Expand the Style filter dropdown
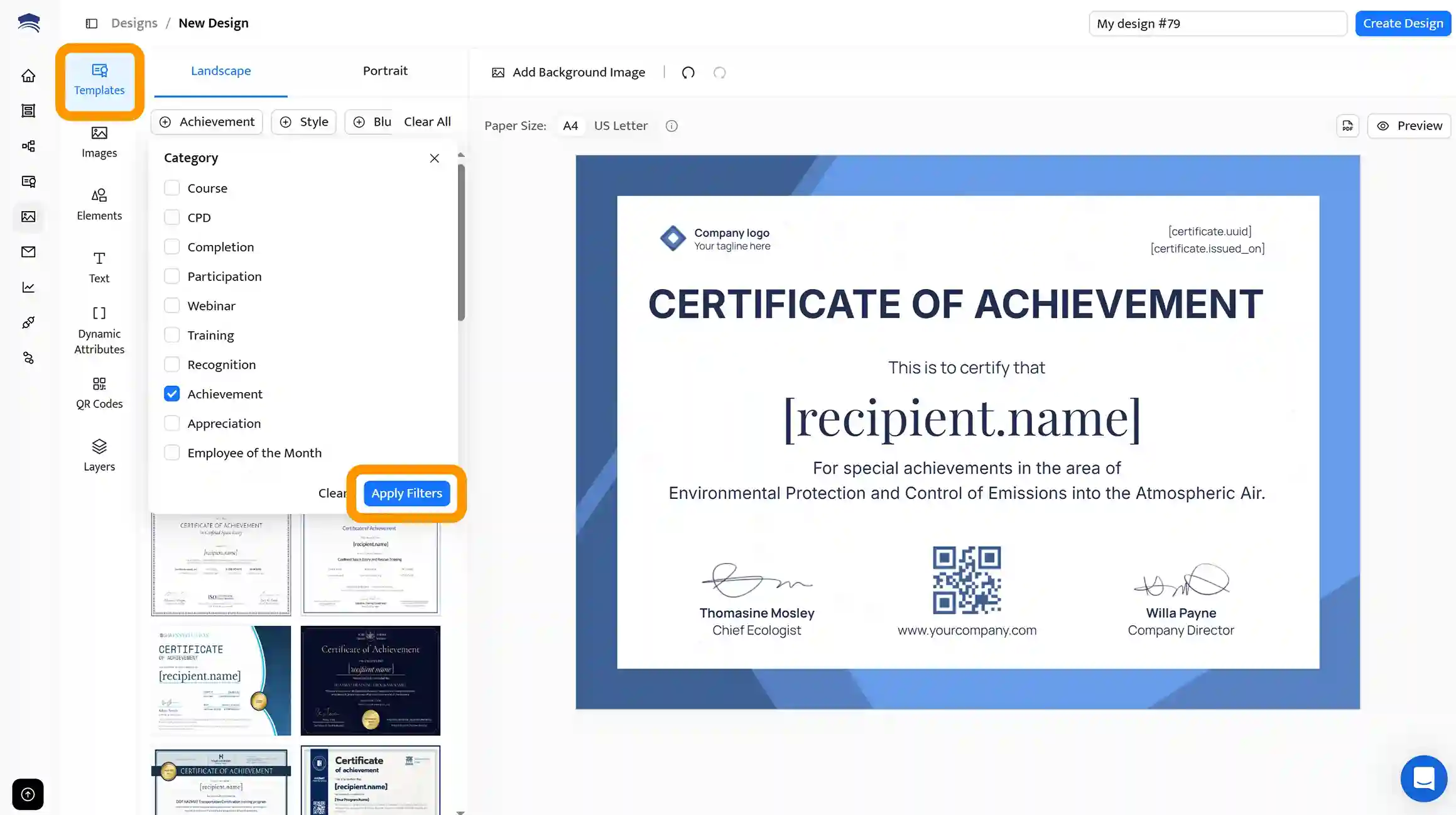 tap(304, 122)
